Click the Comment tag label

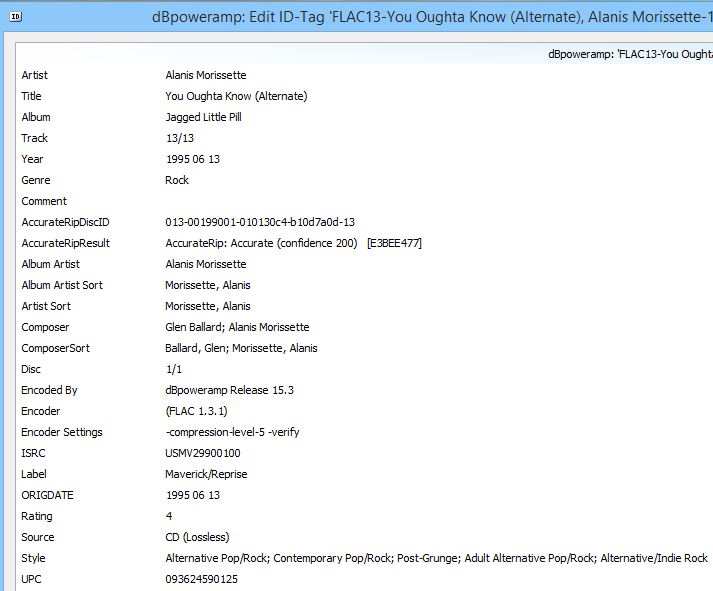[x=44, y=201]
